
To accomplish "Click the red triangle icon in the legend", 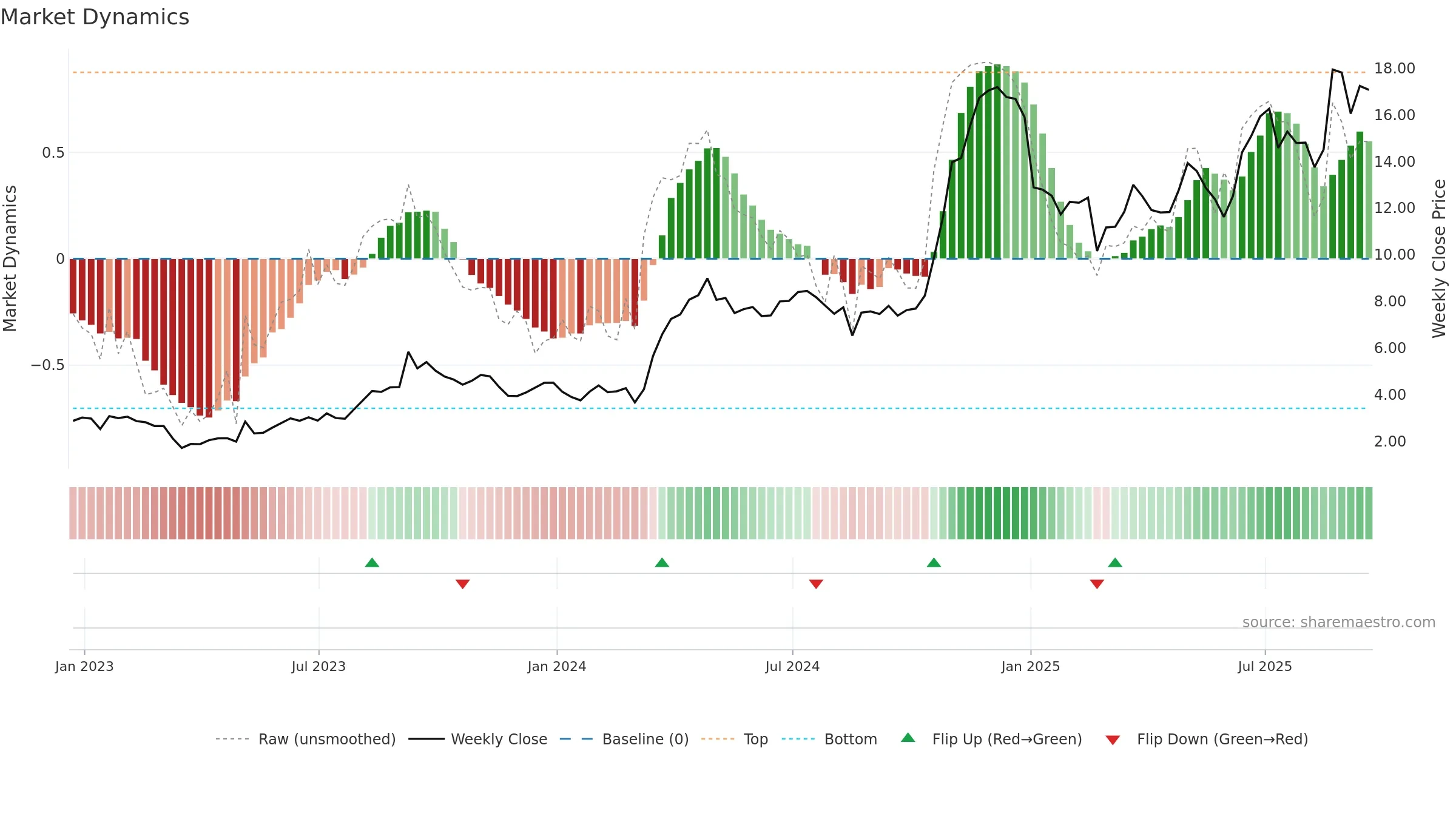I will click(x=1113, y=740).
